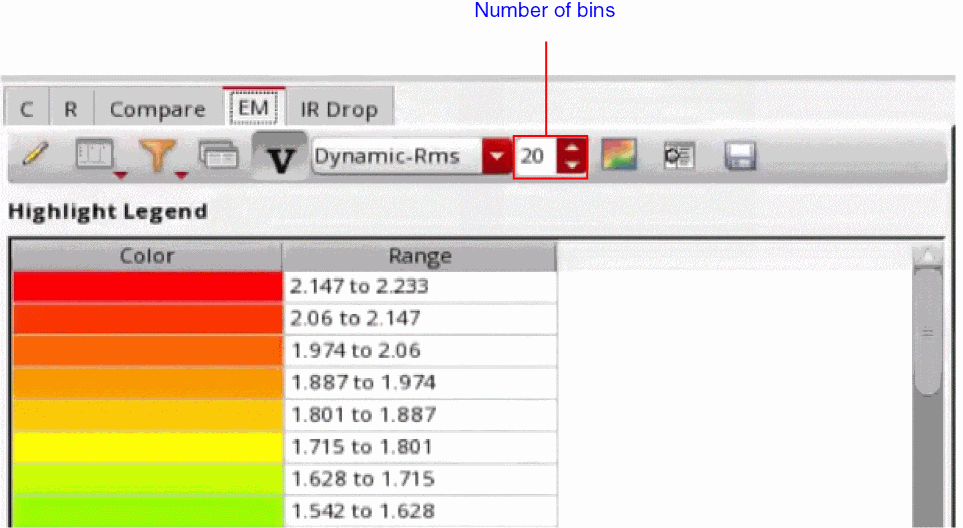Image resolution: width=963 pixels, height=528 pixels.
Task: Switch to the R tab
Action: 71,109
